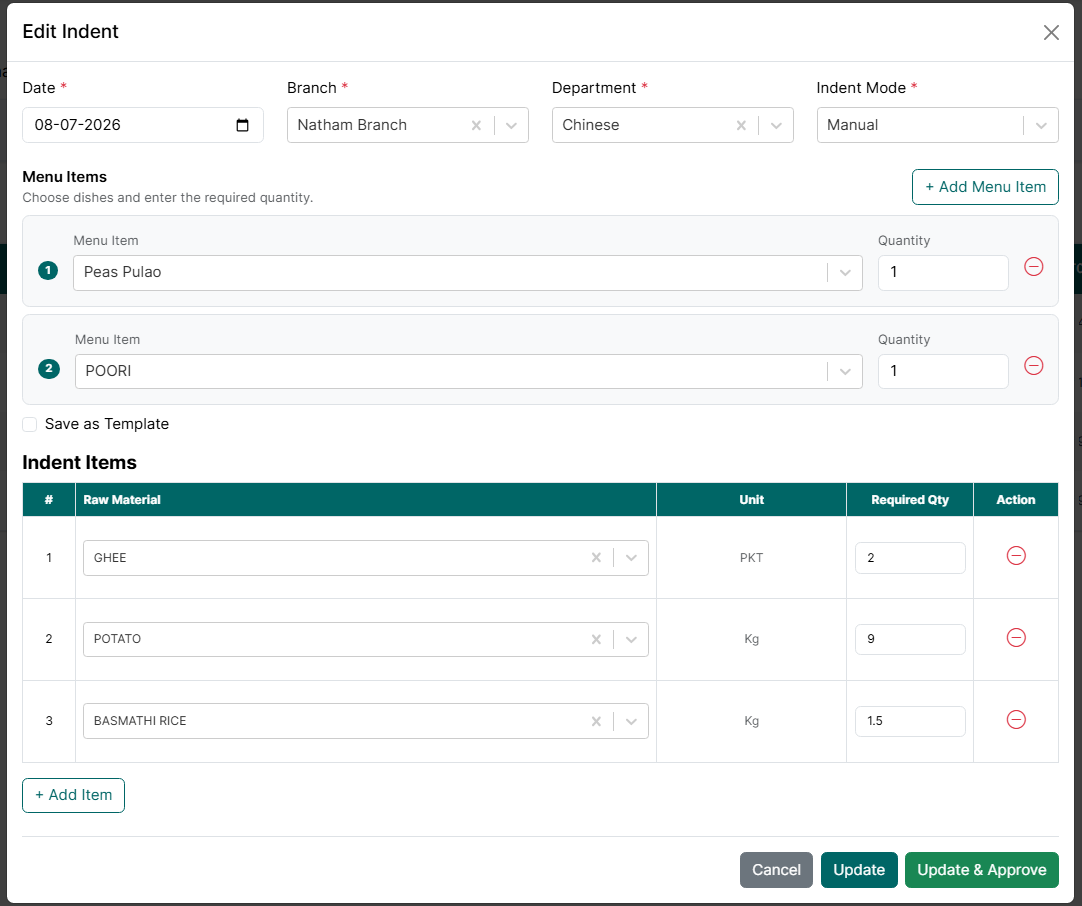Clear the POTATO raw material selection
The width and height of the screenshot is (1082, 906).
pyautogui.click(x=596, y=640)
